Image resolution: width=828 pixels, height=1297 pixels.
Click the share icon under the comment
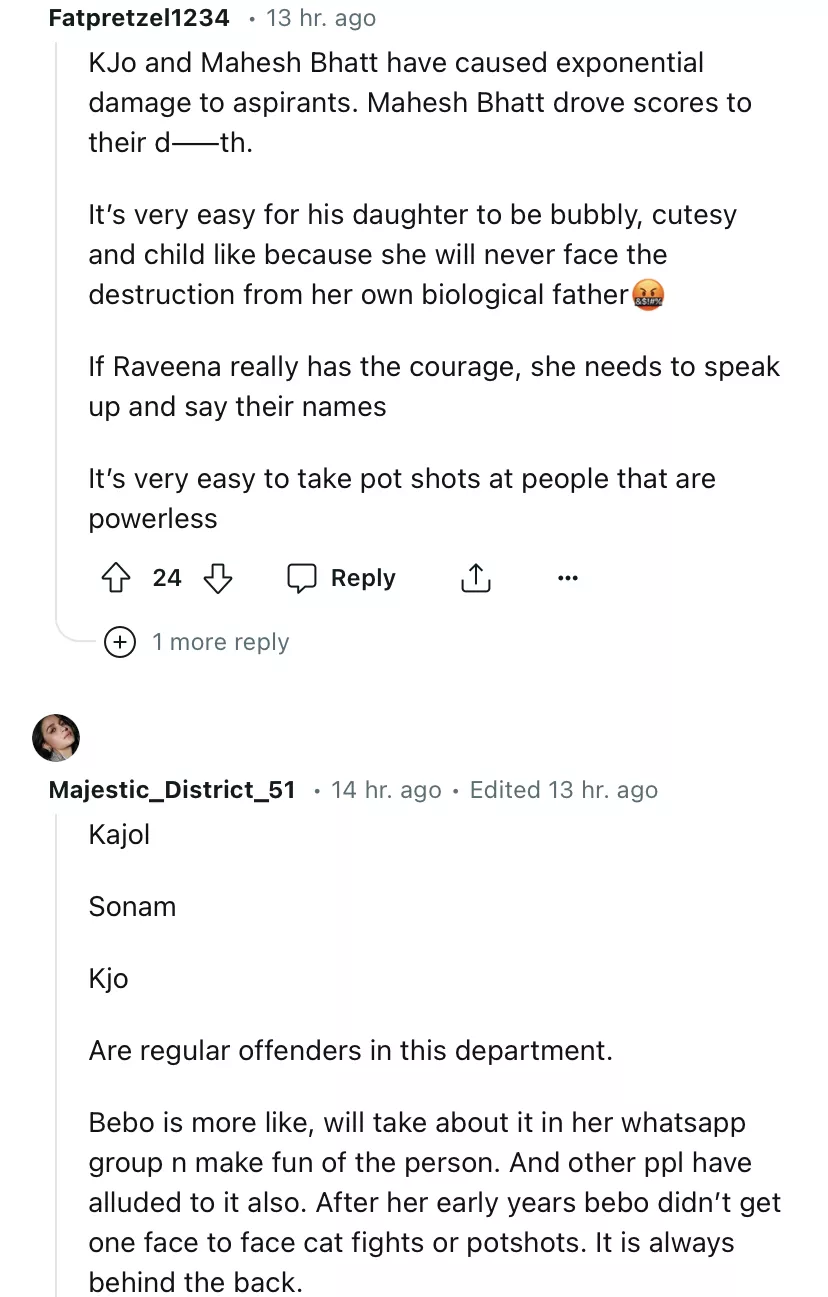[x=476, y=578]
